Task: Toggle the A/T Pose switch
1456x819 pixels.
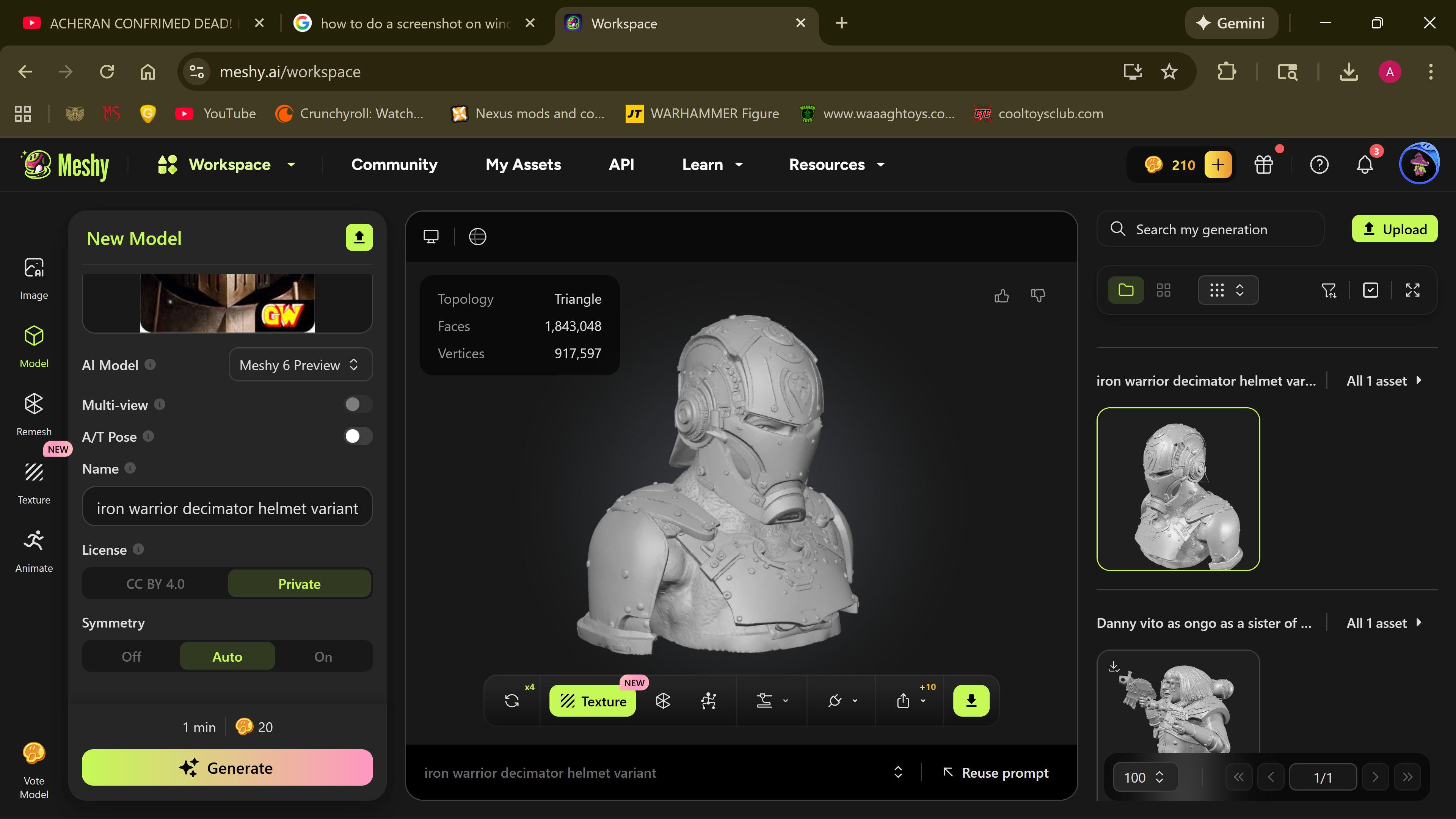Action: point(358,436)
